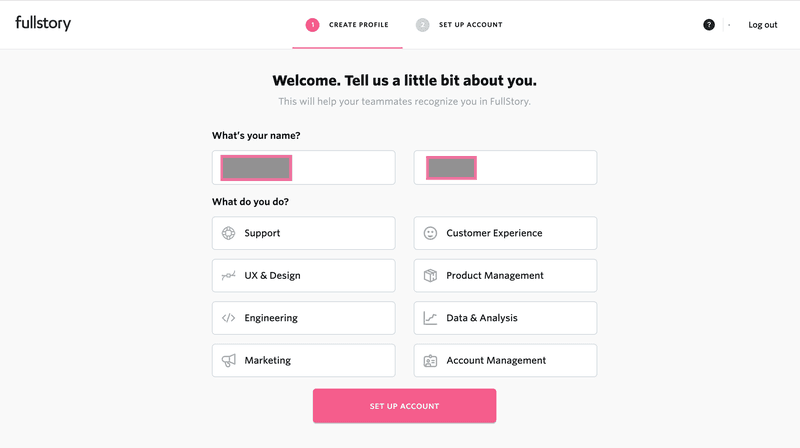Image resolution: width=800 pixels, height=448 pixels.
Task: Click the Data & Analysis chart icon
Action: pos(430,318)
